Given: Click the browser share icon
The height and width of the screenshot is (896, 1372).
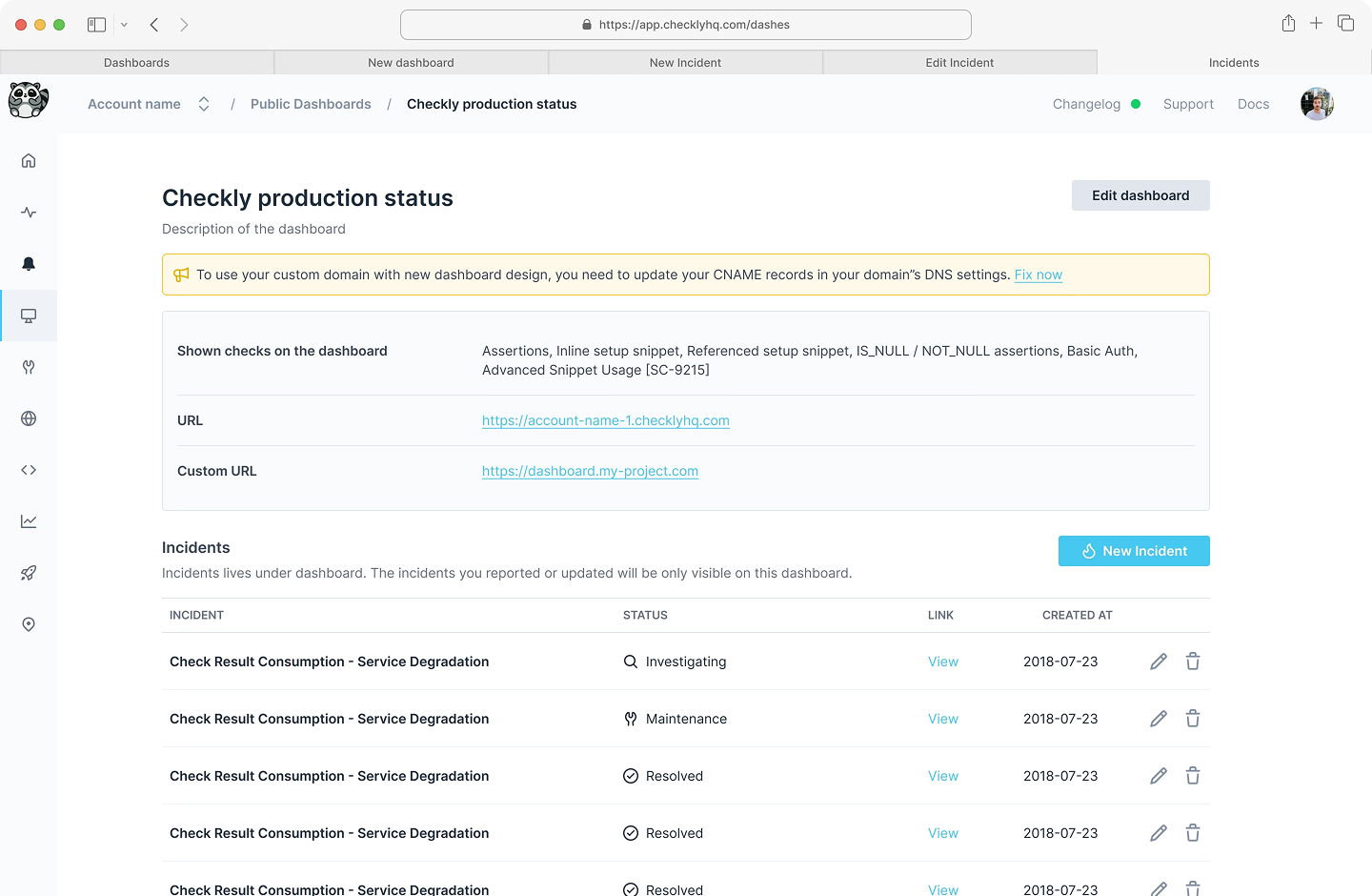Looking at the screenshot, I should click(x=1288, y=24).
